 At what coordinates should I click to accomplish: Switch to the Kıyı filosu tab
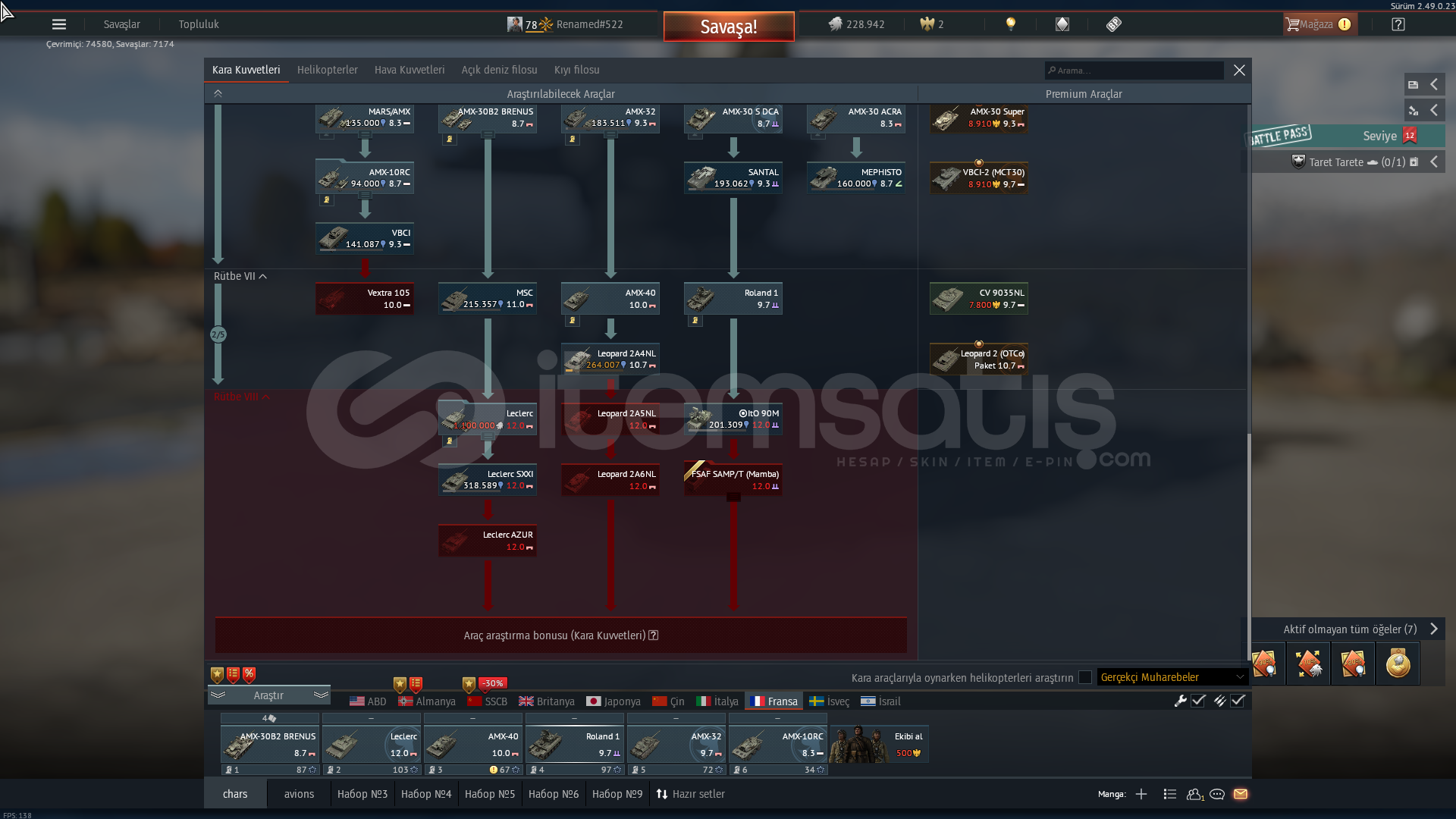pyautogui.click(x=576, y=70)
